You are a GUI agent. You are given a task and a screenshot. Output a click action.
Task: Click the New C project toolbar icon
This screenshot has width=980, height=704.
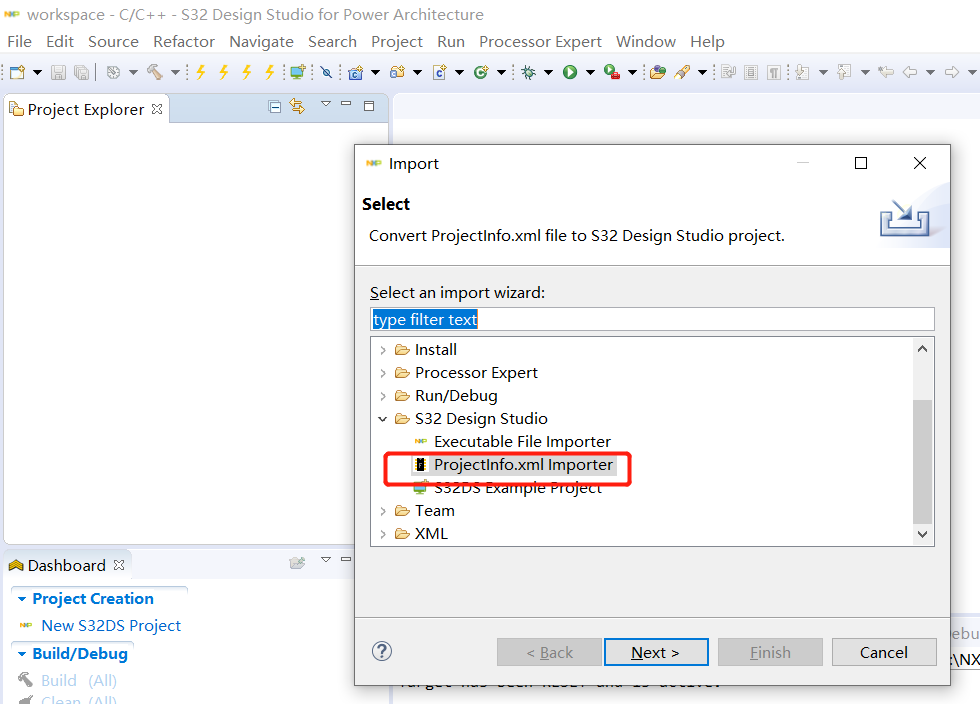pos(356,73)
